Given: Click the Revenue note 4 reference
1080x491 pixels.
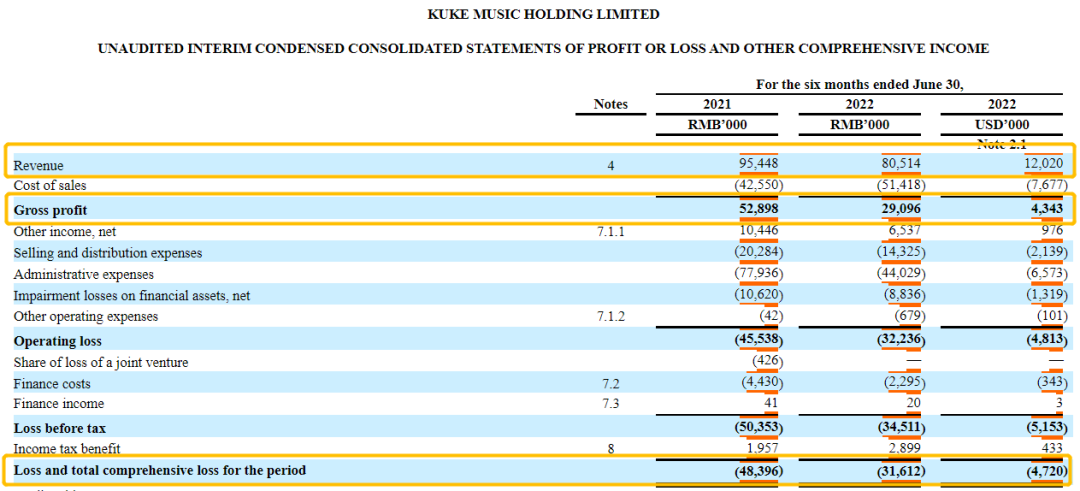Looking at the screenshot, I should [610, 166].
